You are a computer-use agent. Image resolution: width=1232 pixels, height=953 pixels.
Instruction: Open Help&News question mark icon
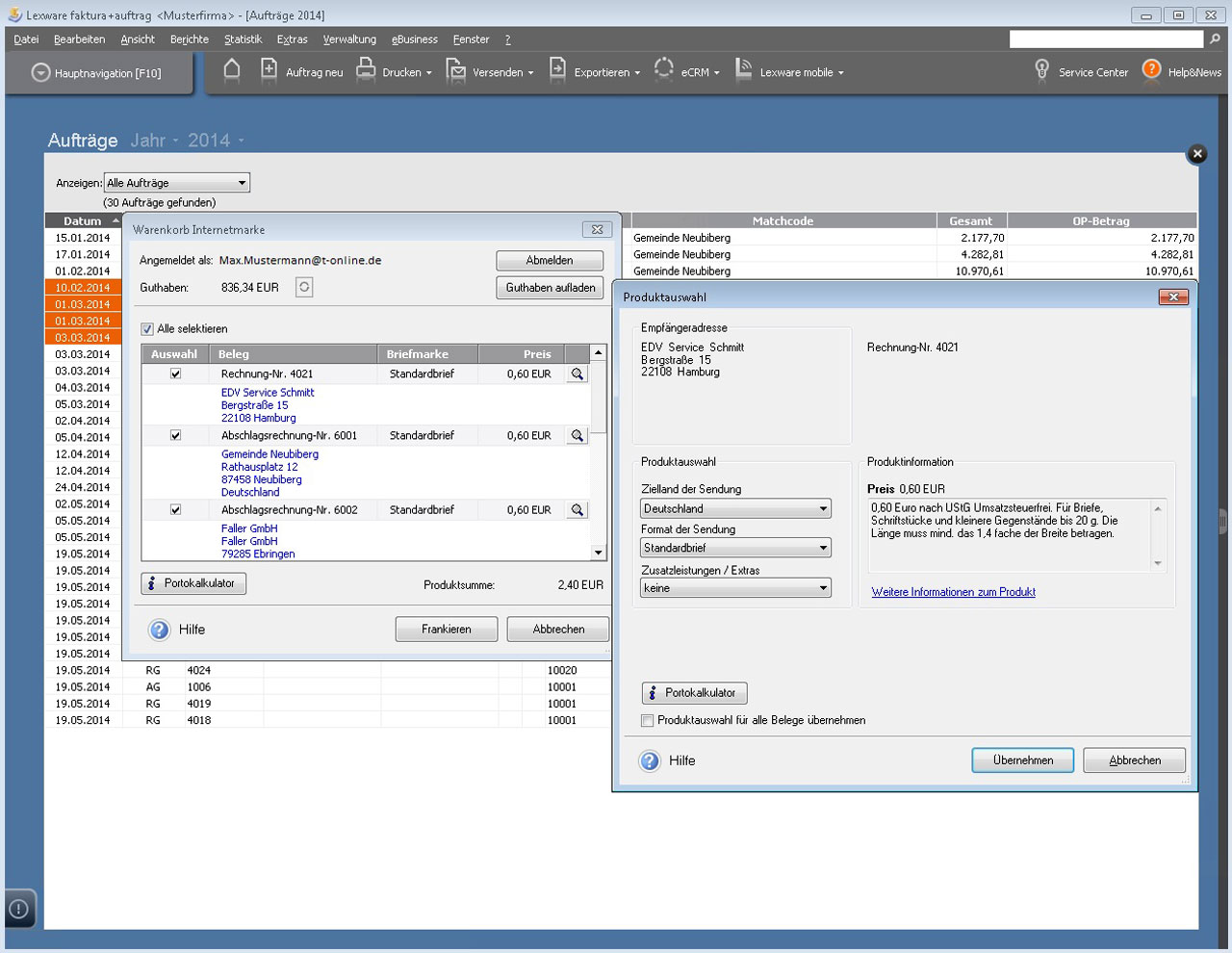1152,69
